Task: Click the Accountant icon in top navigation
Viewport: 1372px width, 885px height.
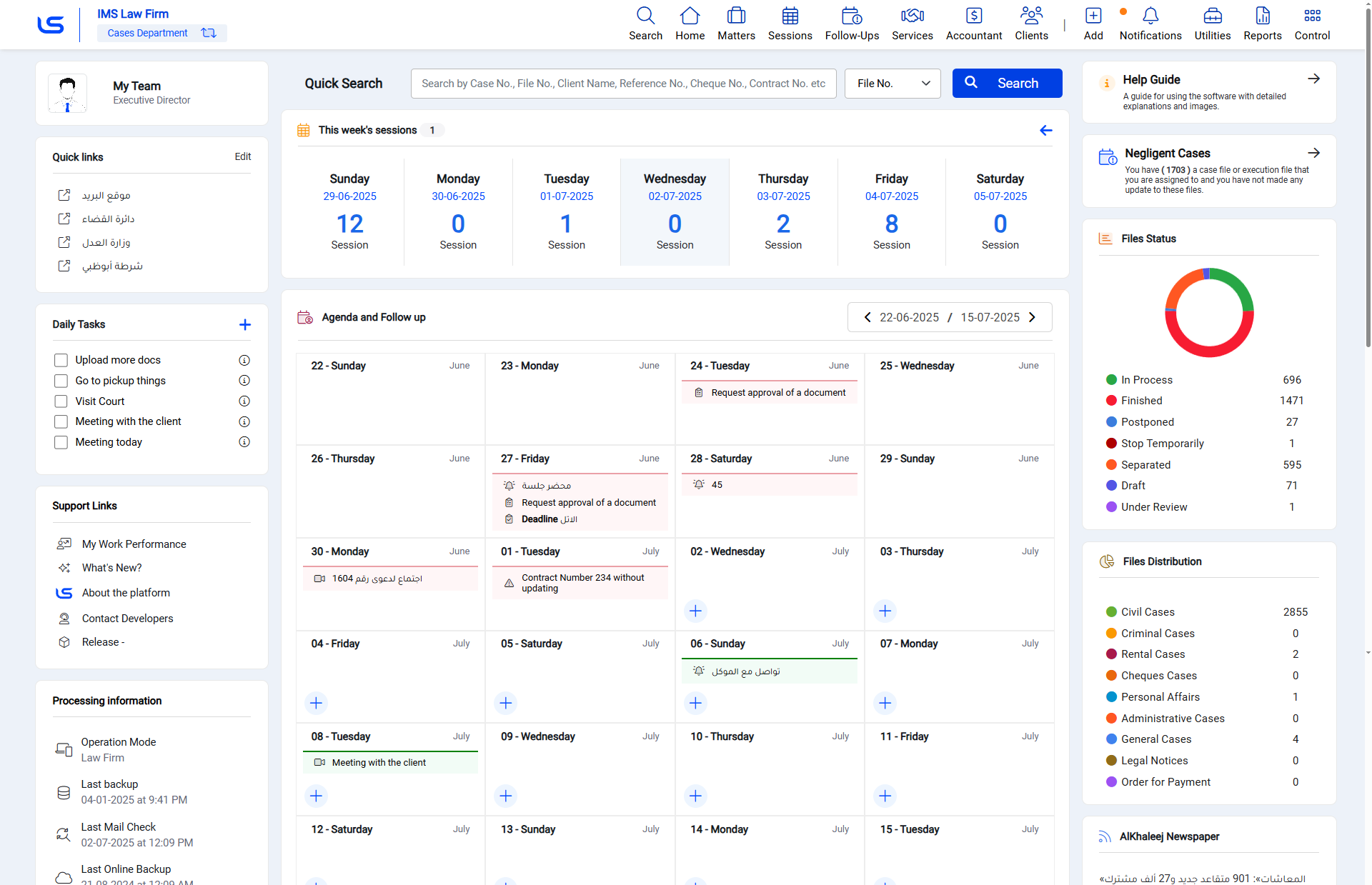Action: tap(973, 16)
